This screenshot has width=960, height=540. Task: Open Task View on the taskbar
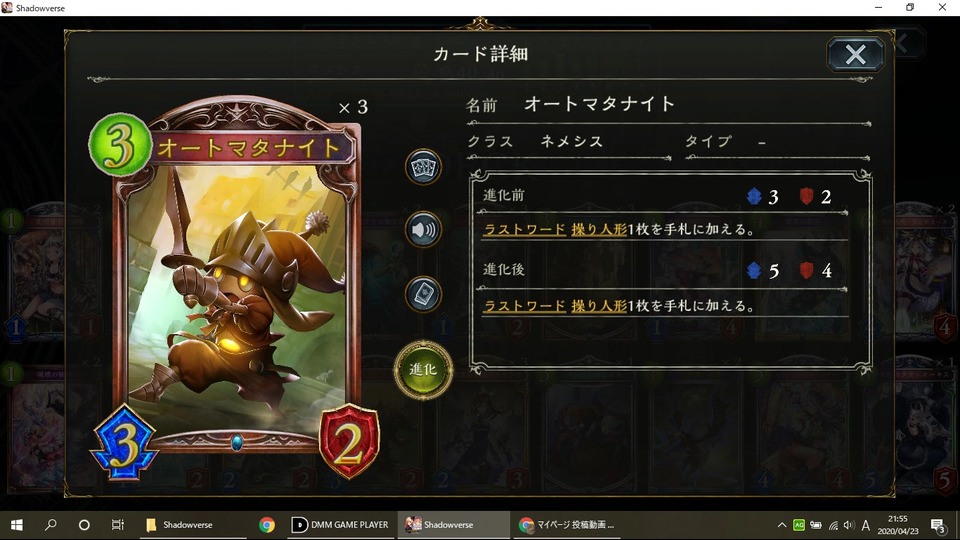(118, 525)
